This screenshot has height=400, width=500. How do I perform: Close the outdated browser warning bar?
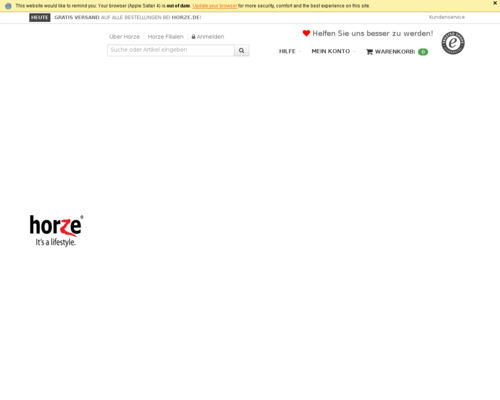[x=495, y=3]
